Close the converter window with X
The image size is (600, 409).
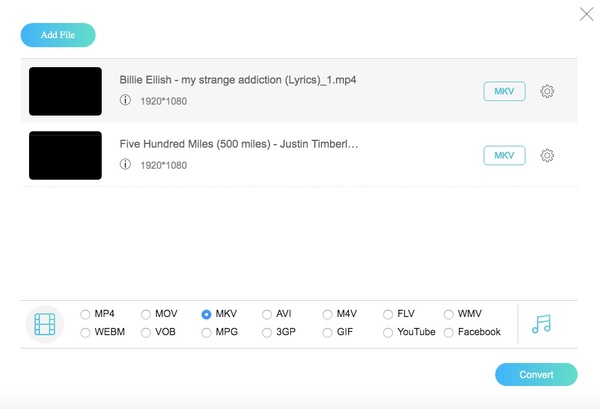pos(586,14)
